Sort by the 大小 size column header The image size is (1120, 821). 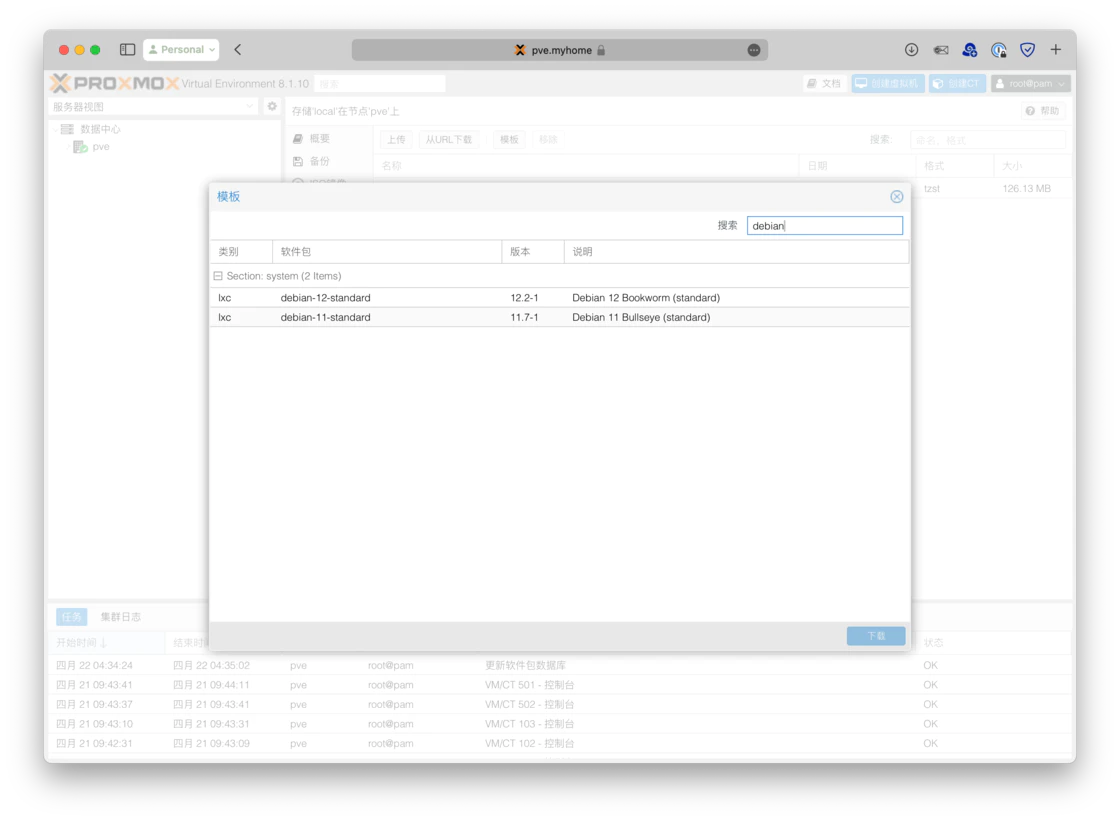click(1031, 166)
